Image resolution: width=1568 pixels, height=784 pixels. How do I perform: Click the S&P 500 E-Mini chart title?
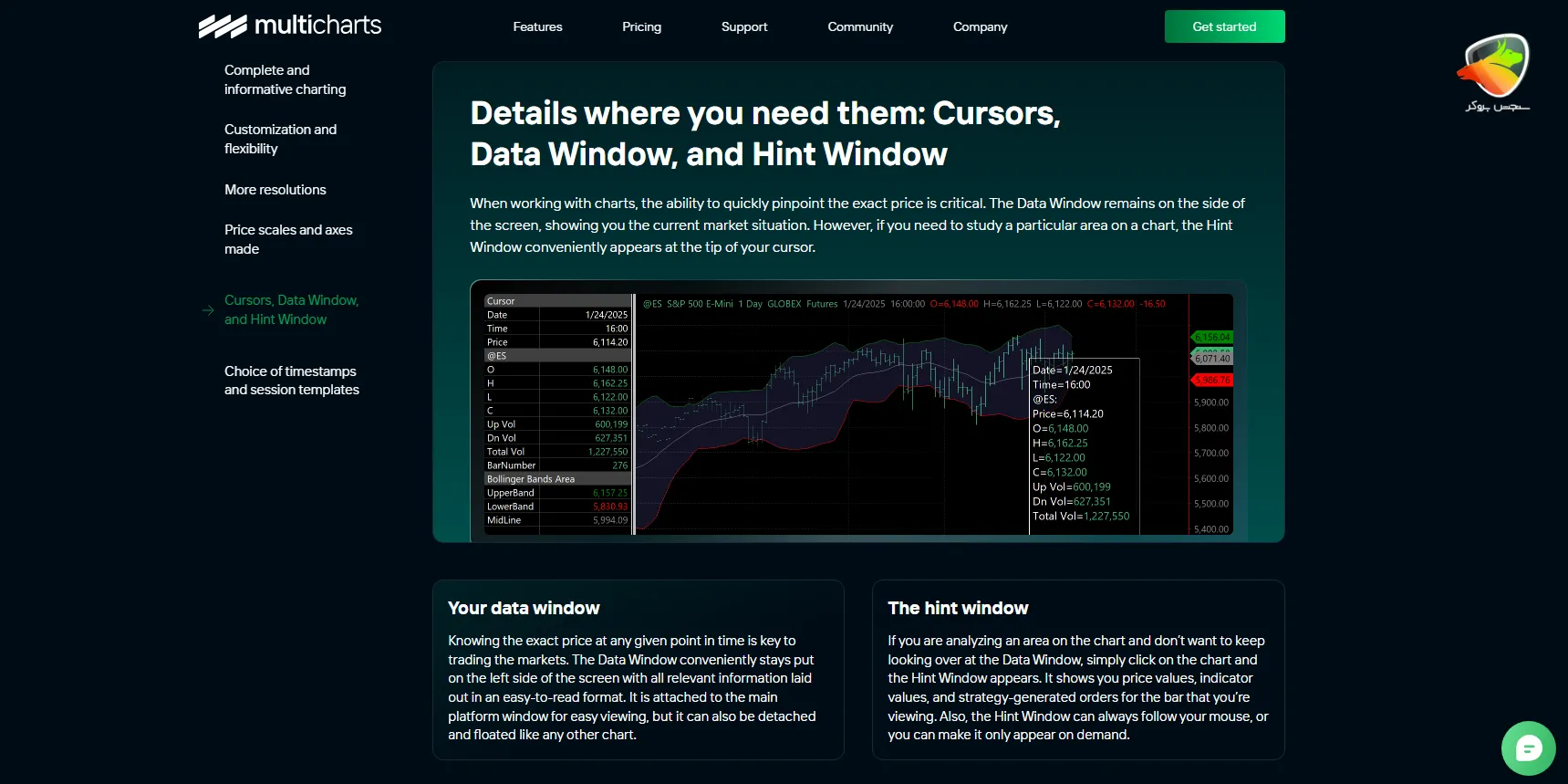(700, 304)
